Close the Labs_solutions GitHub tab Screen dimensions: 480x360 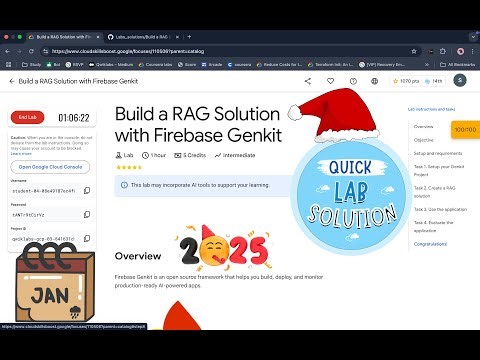pos(177,37)
